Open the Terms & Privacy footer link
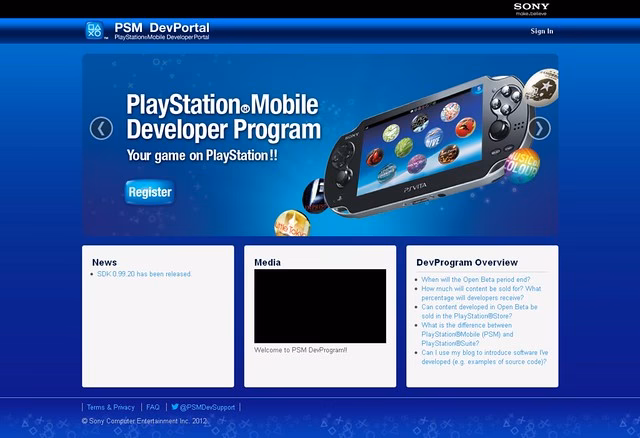The width and height of the screenshot is (640, 438). coord(110,408)
